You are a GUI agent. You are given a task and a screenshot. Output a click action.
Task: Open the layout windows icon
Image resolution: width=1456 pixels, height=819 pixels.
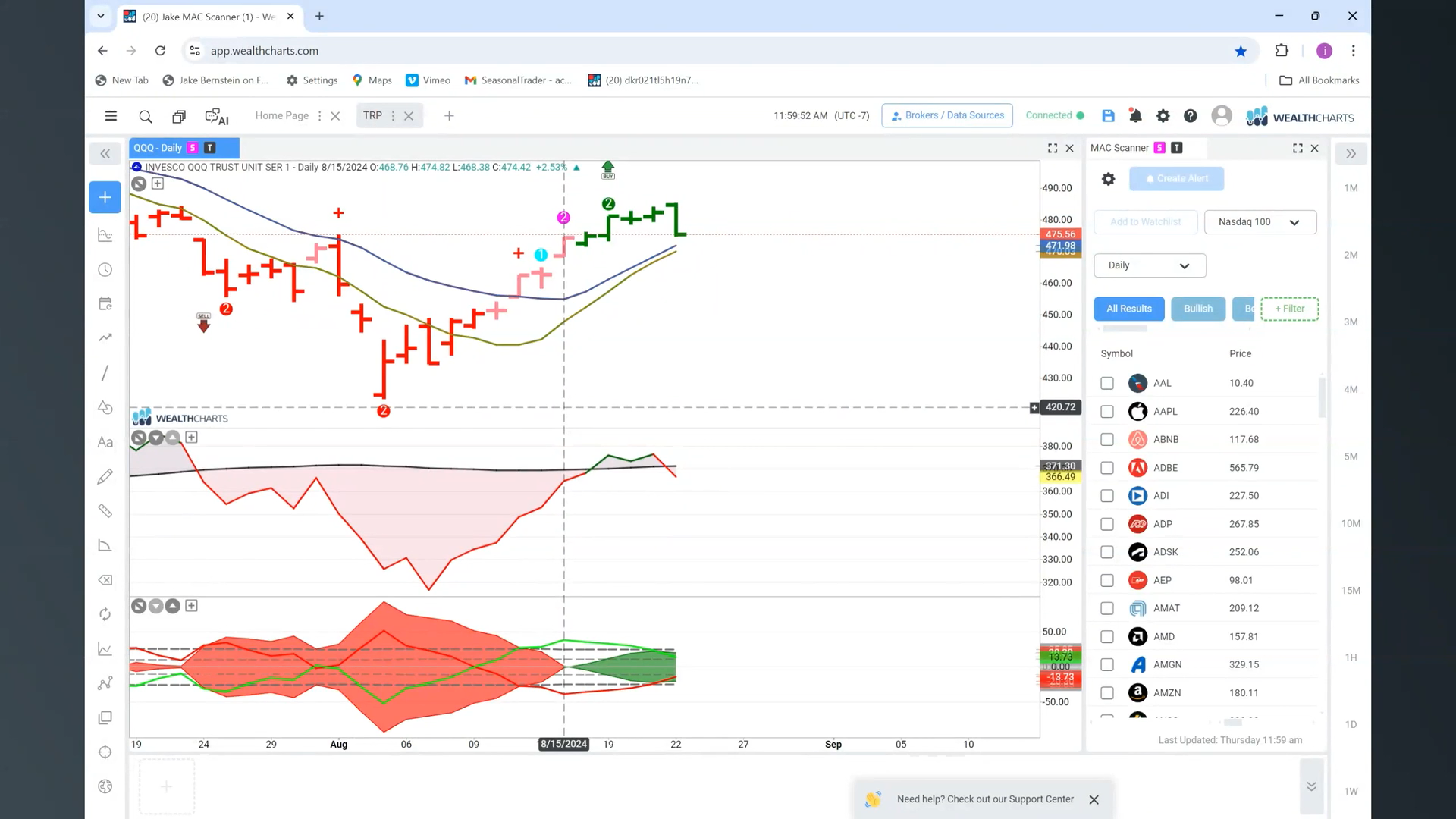(179, 116)
